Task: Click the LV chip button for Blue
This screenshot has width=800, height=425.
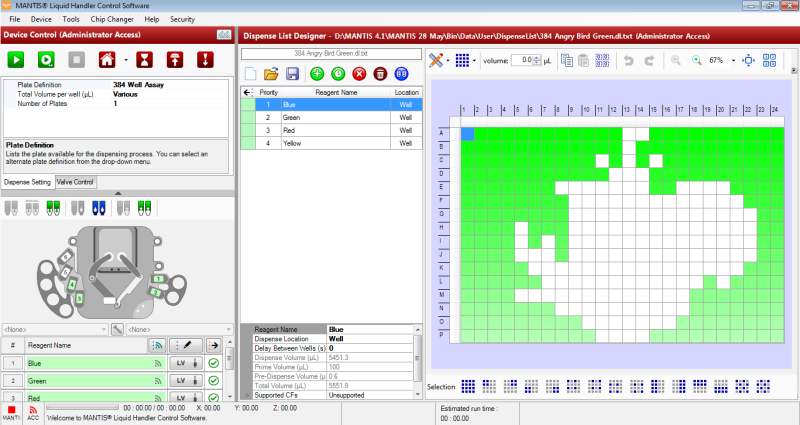Action: click(x=186, y=363)
